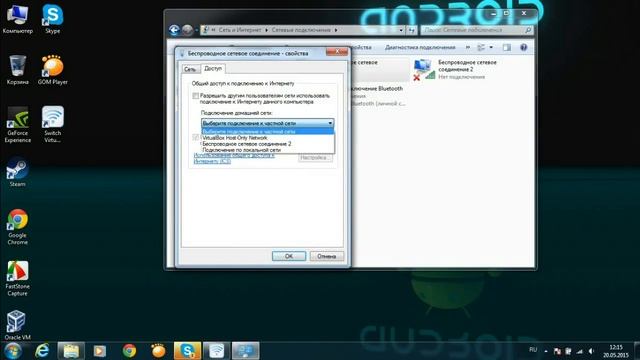
Task: Close the wireless connection properties dialog
Action: pyautogui.click(x=337, y=51)
